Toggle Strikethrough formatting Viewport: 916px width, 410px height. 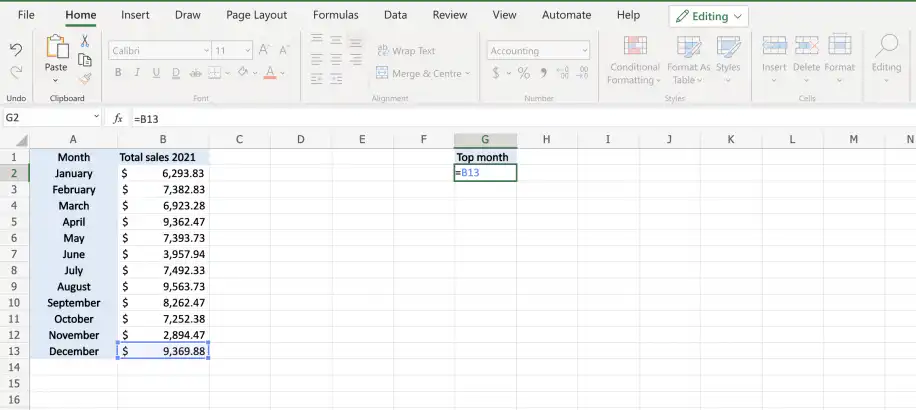[196, 73]
